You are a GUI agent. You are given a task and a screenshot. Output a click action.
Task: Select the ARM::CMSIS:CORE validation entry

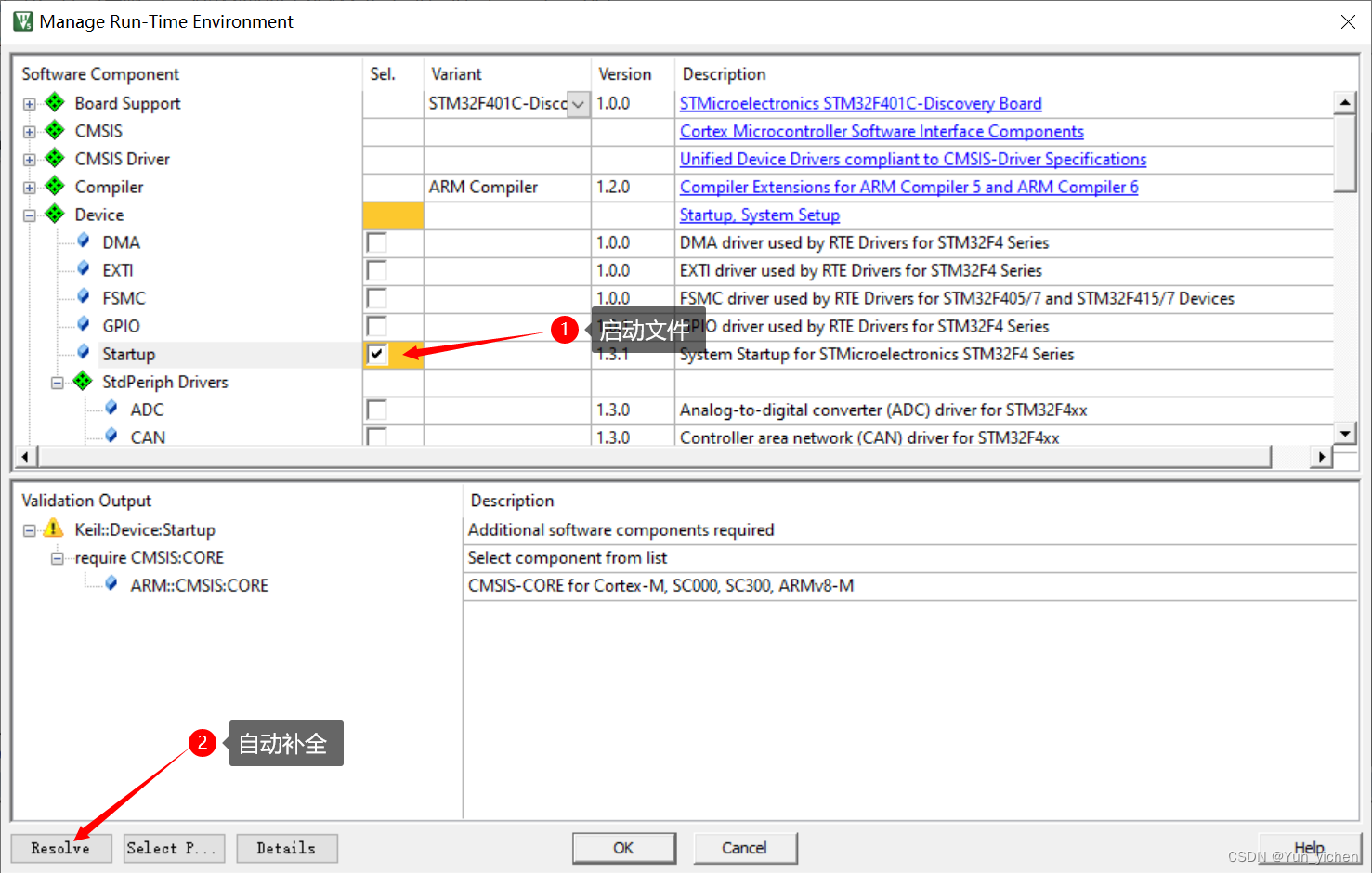click(200, 585)
